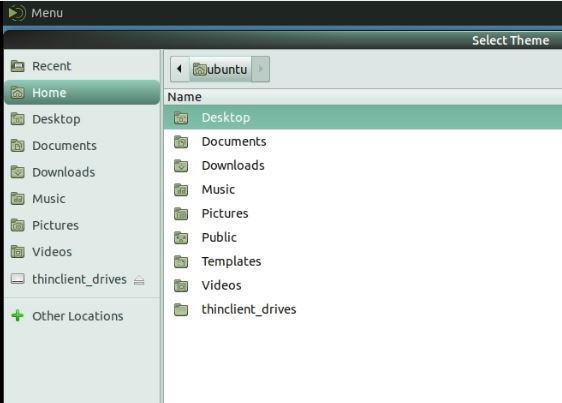Select the Videos folder in file list
562x403 pixels.
pyautogui.click(x=363, y=285)
